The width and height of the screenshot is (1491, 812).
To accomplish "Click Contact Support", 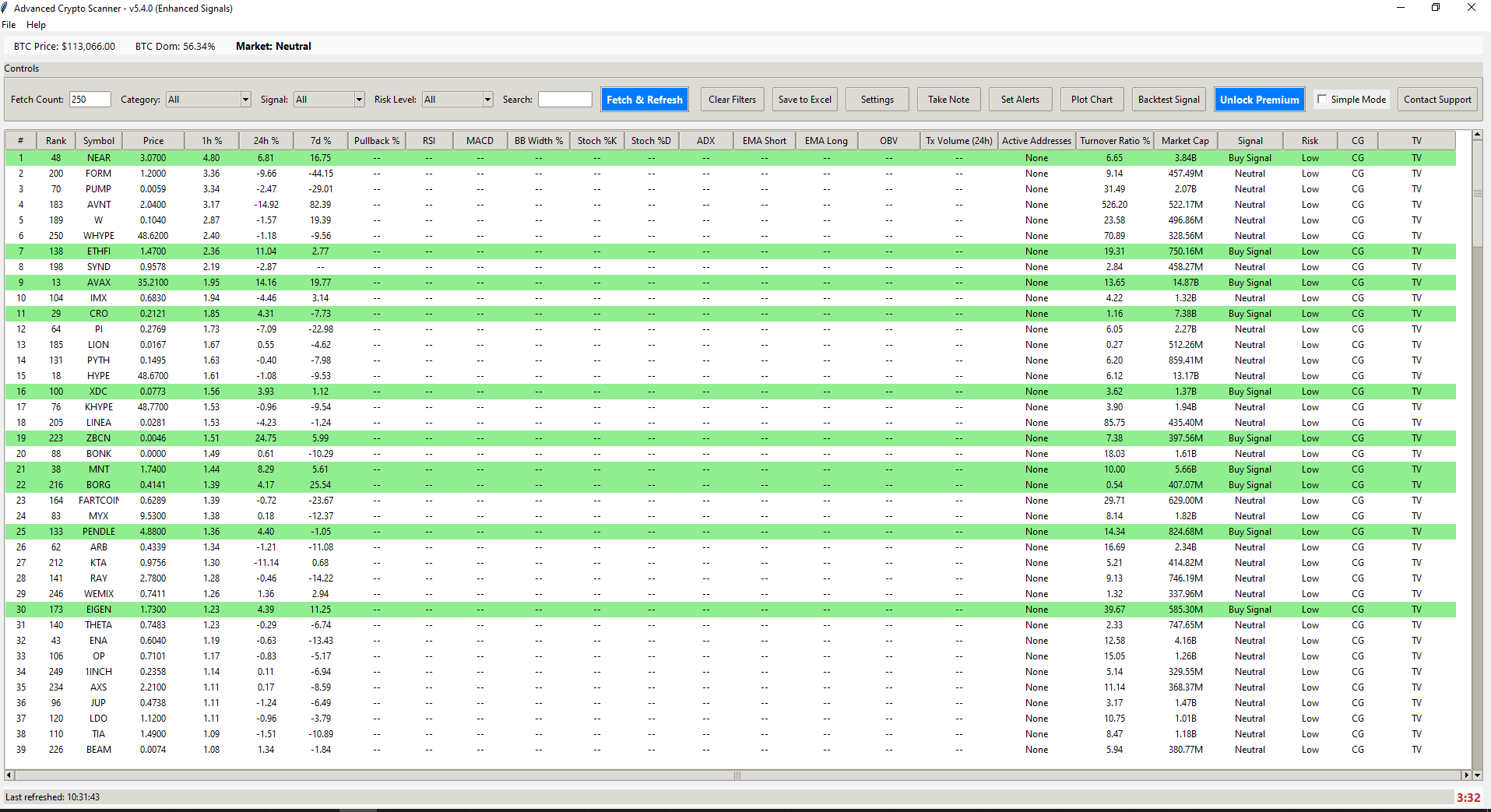I will tap(1436, 99).
